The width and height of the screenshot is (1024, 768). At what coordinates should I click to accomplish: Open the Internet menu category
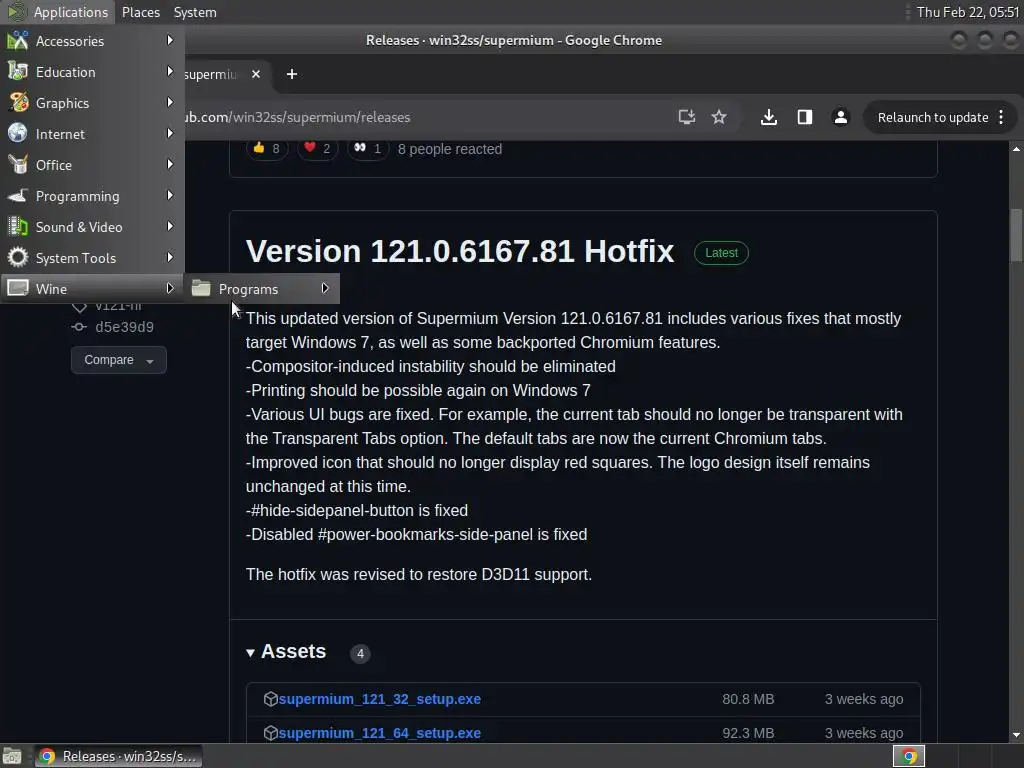tap(92, 134)
